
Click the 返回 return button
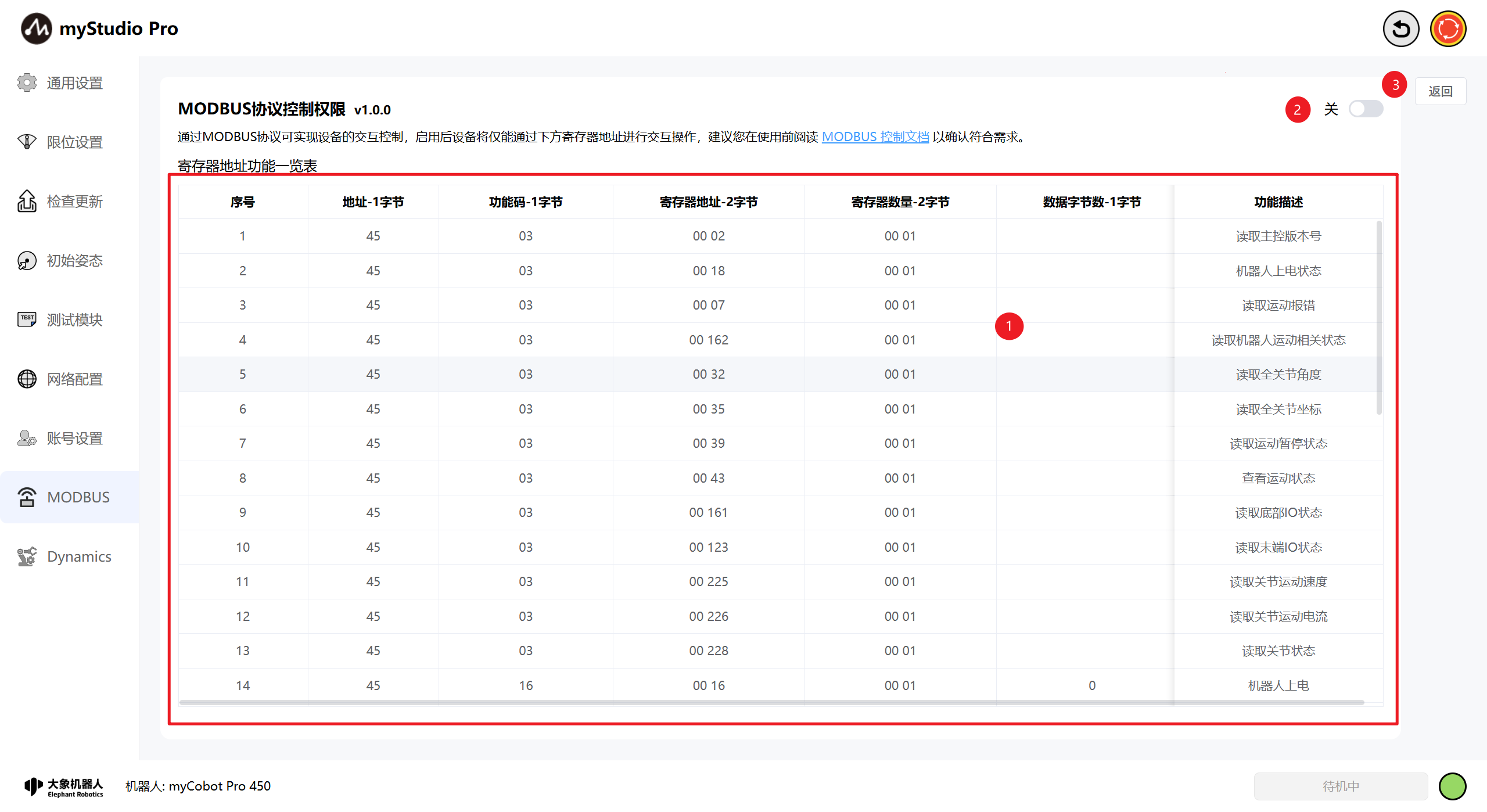pos(1440,91)
